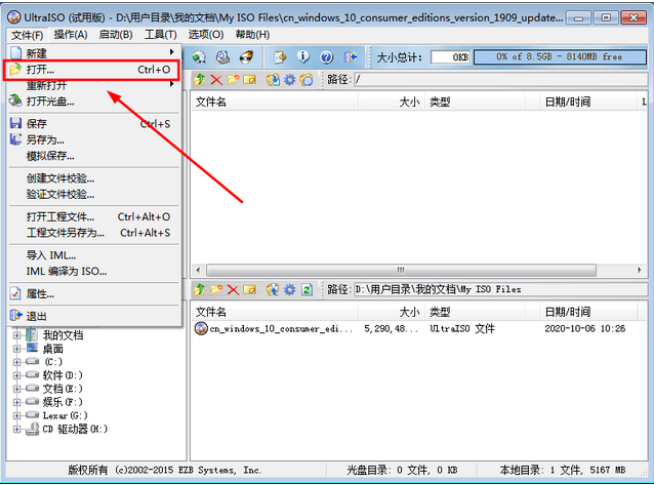The image size is (654, 485).
Task: Click red X delete in local pane toolbar
Action: [233, 289]
